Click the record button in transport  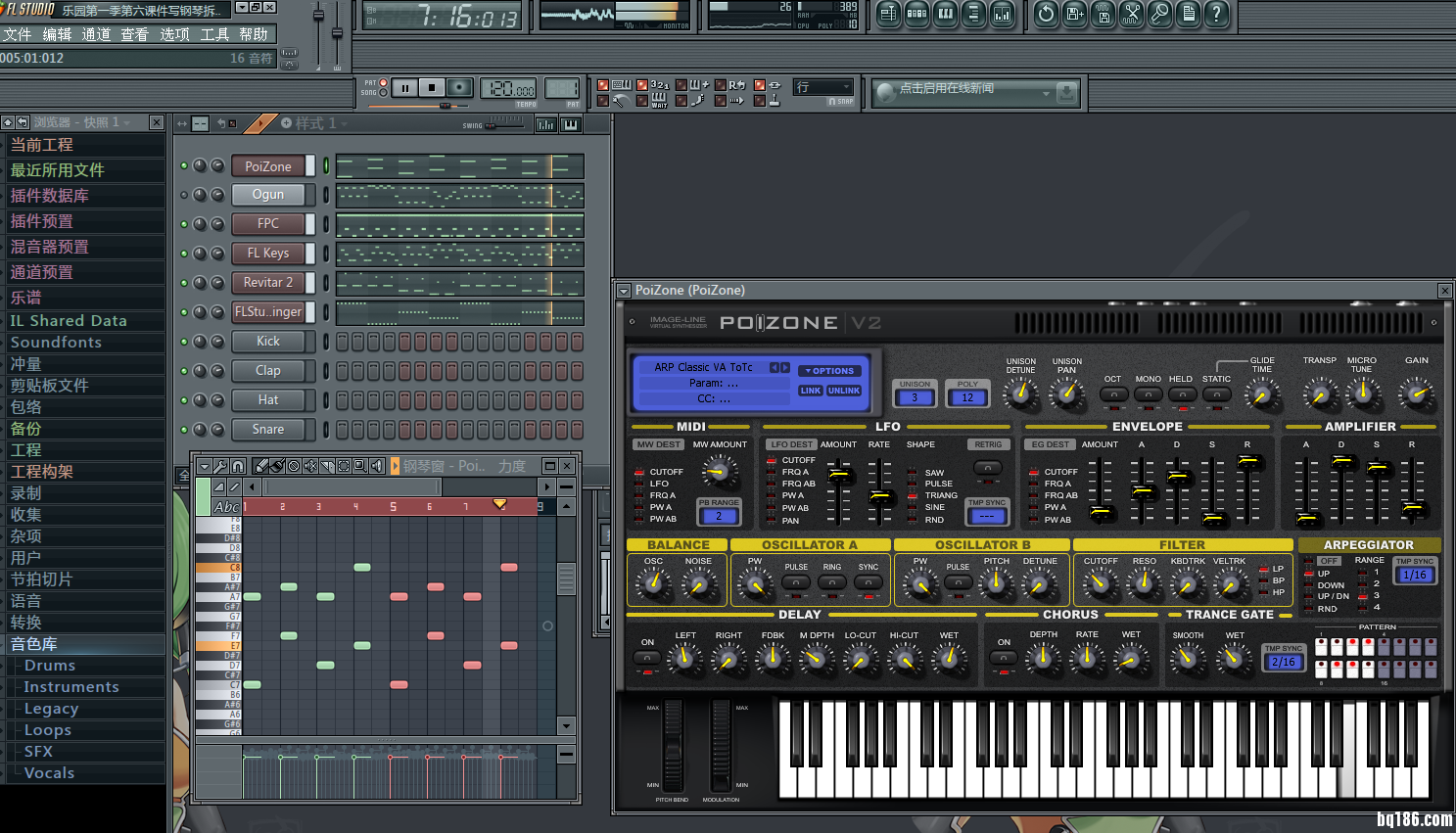(x=459, y=88)
